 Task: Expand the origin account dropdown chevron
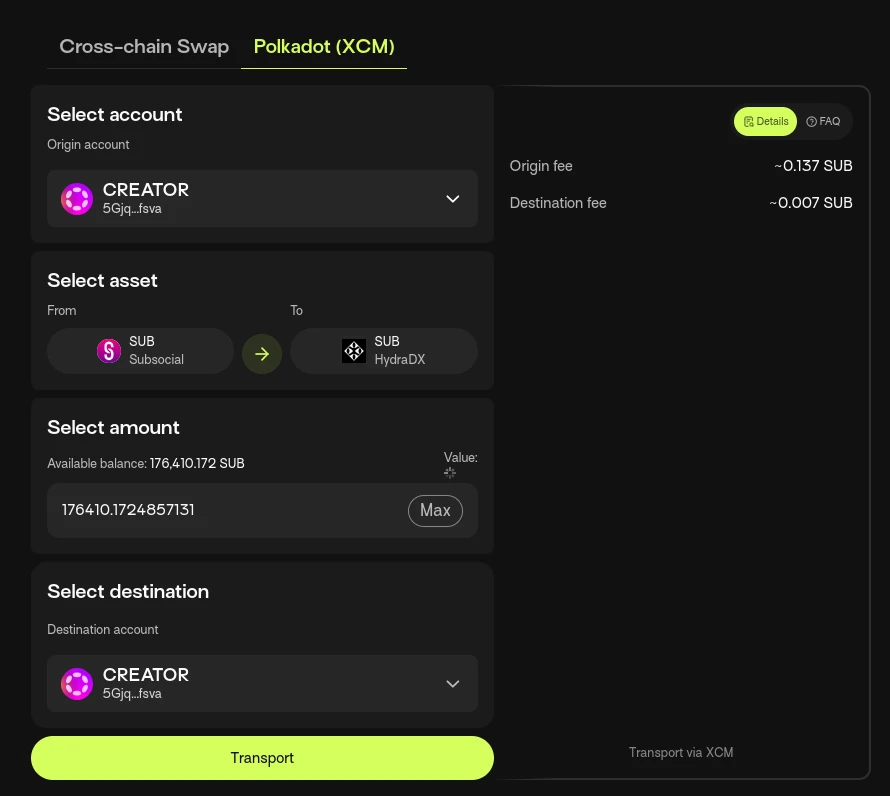pos(452,199)
